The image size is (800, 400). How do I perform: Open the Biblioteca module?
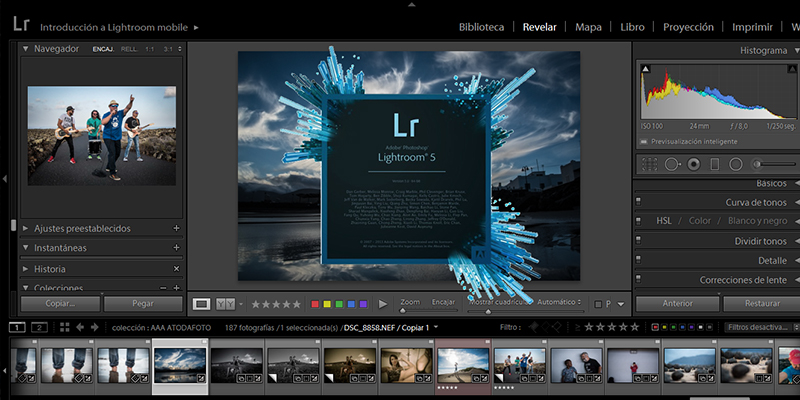pyautogui.click(x=481, y=27)
